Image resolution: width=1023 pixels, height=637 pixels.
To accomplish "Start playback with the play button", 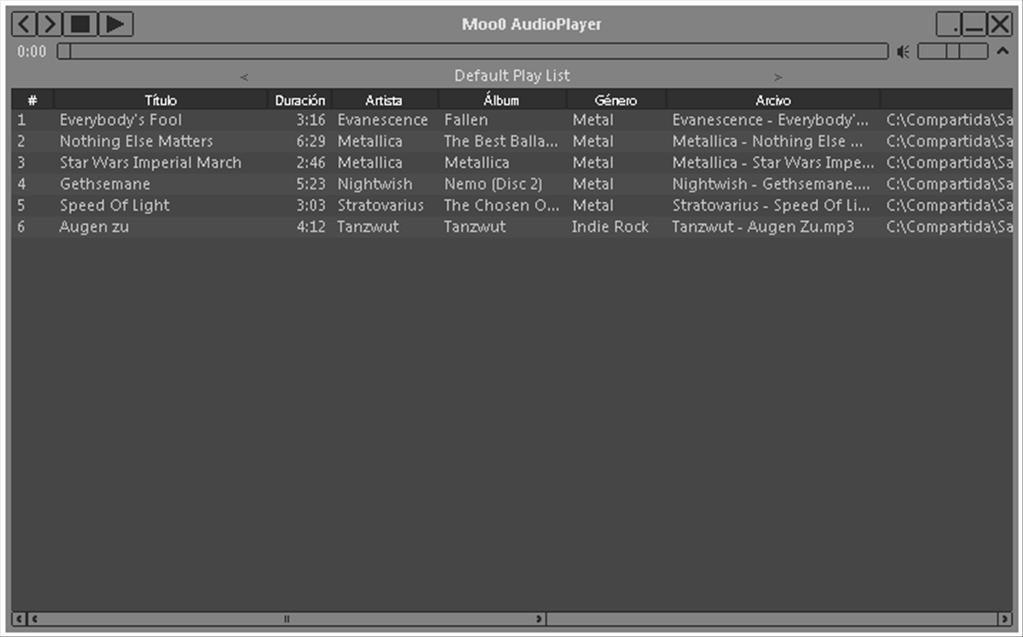I will tap(115, 25).
